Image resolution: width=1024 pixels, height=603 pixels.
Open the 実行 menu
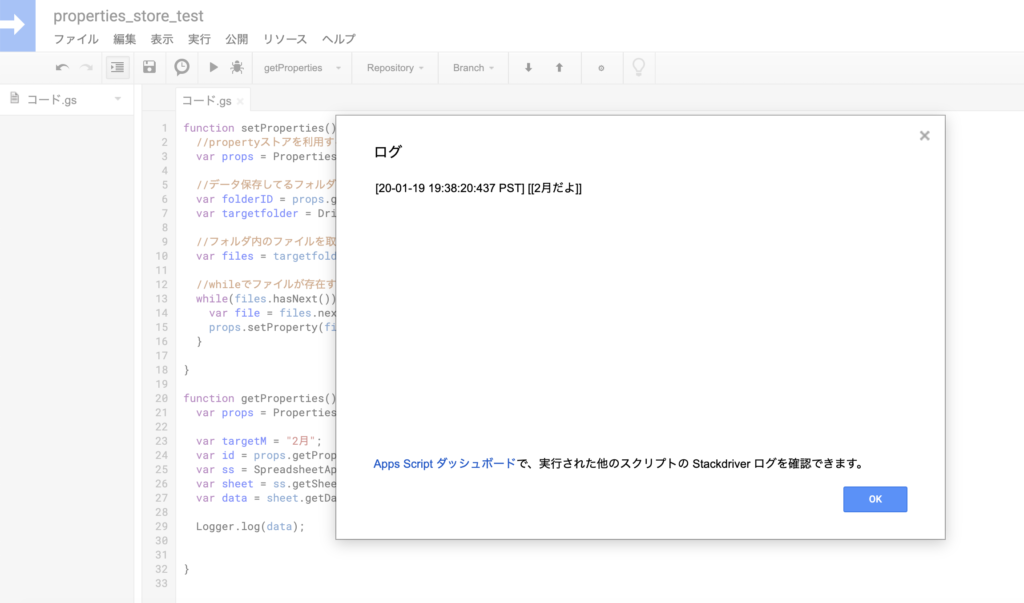point(199,39)
